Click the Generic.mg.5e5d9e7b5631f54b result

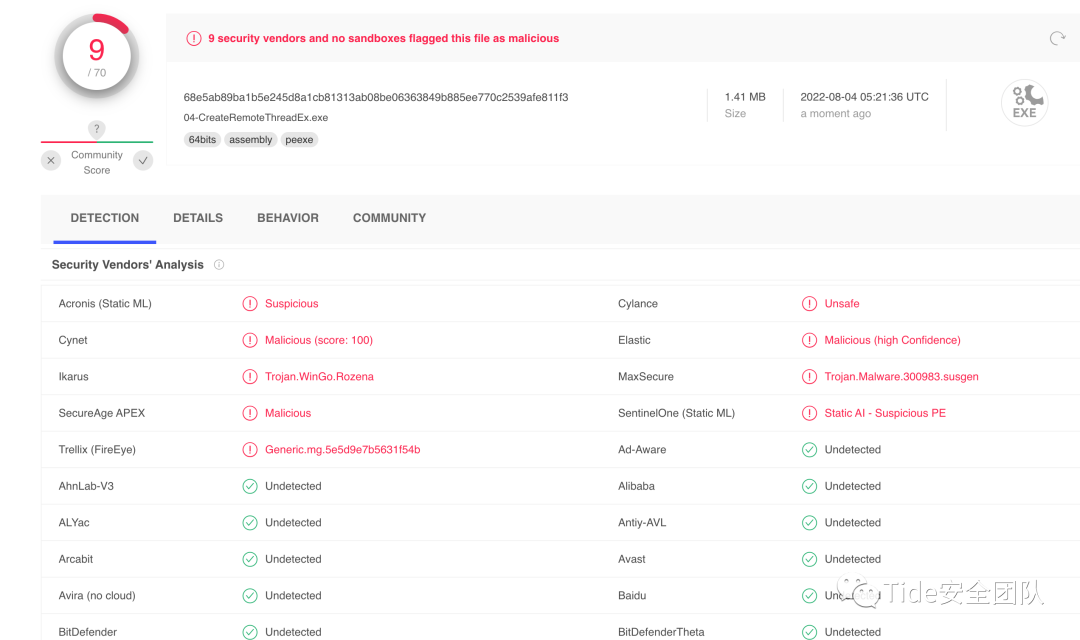pos(342,450)
